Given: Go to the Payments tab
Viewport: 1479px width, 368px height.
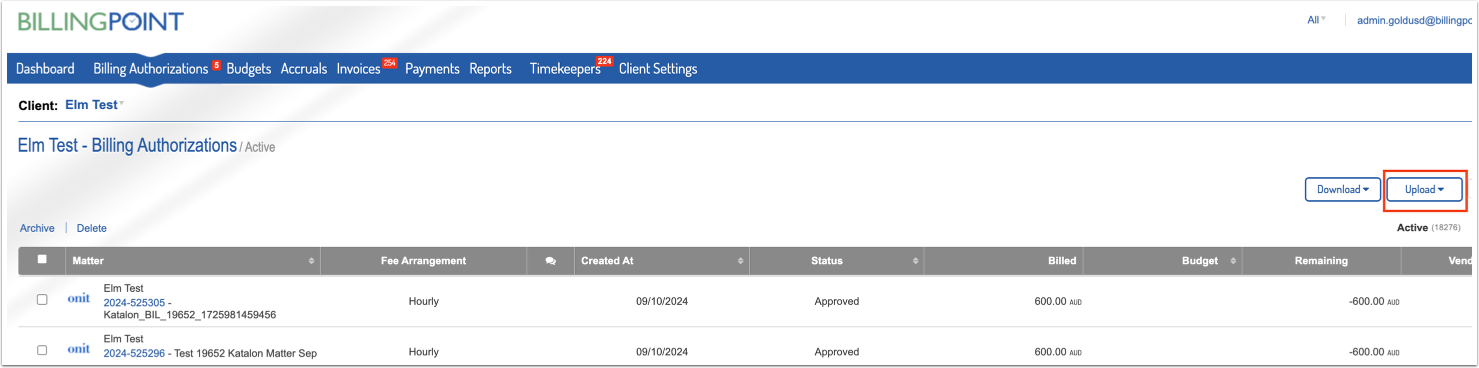Looking at the screenshot, I should click(432, 69).
